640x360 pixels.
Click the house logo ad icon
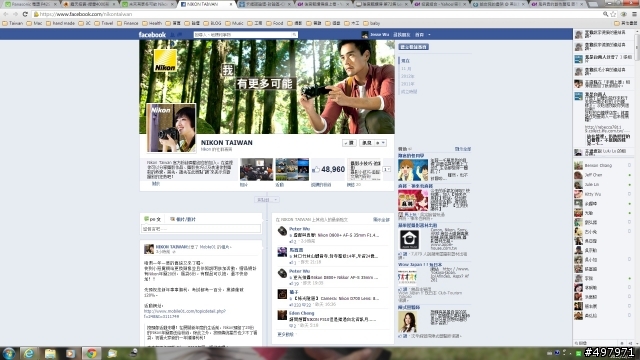pos(409,239)
